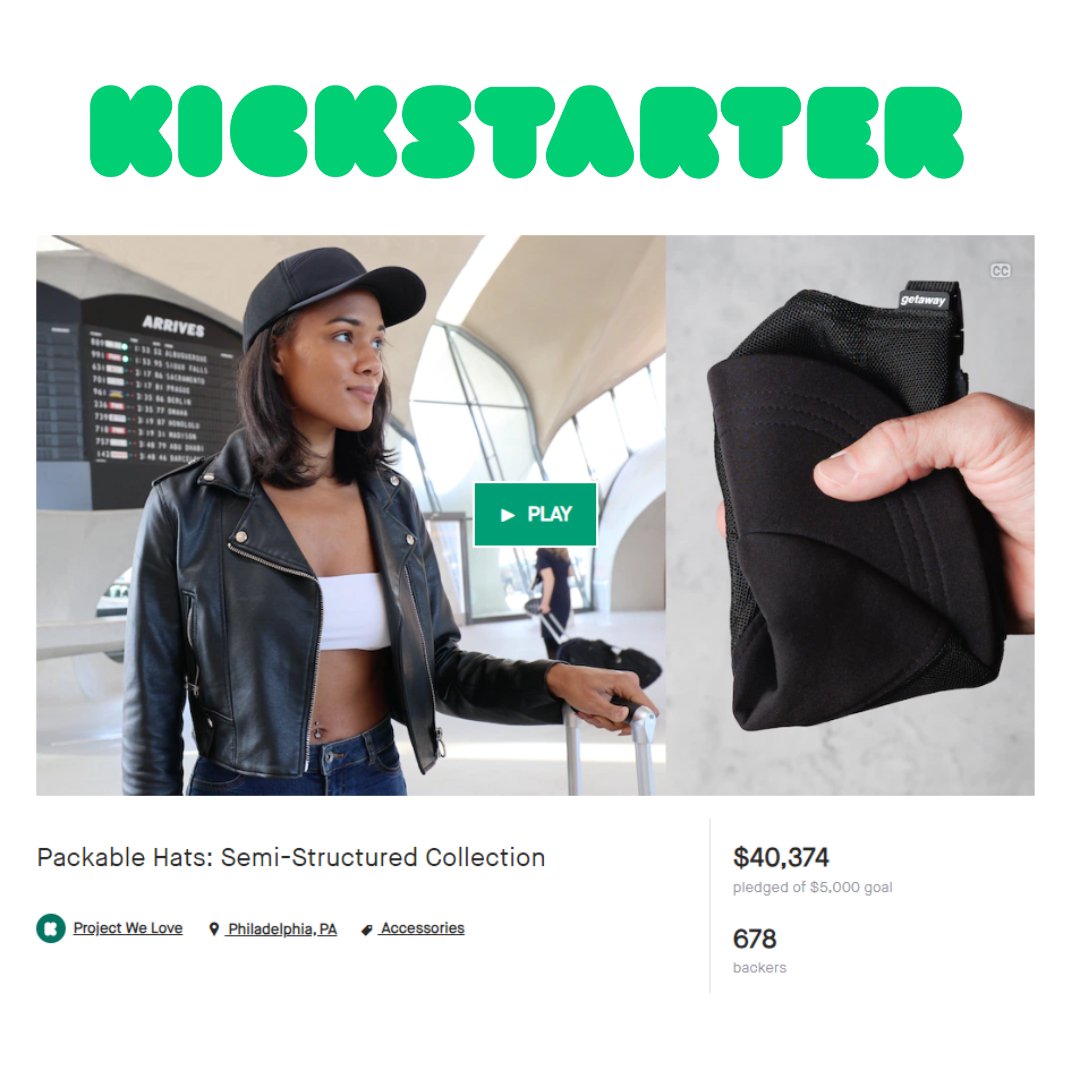Click the tag icon beside Accessories

click(x=367, y=930)
